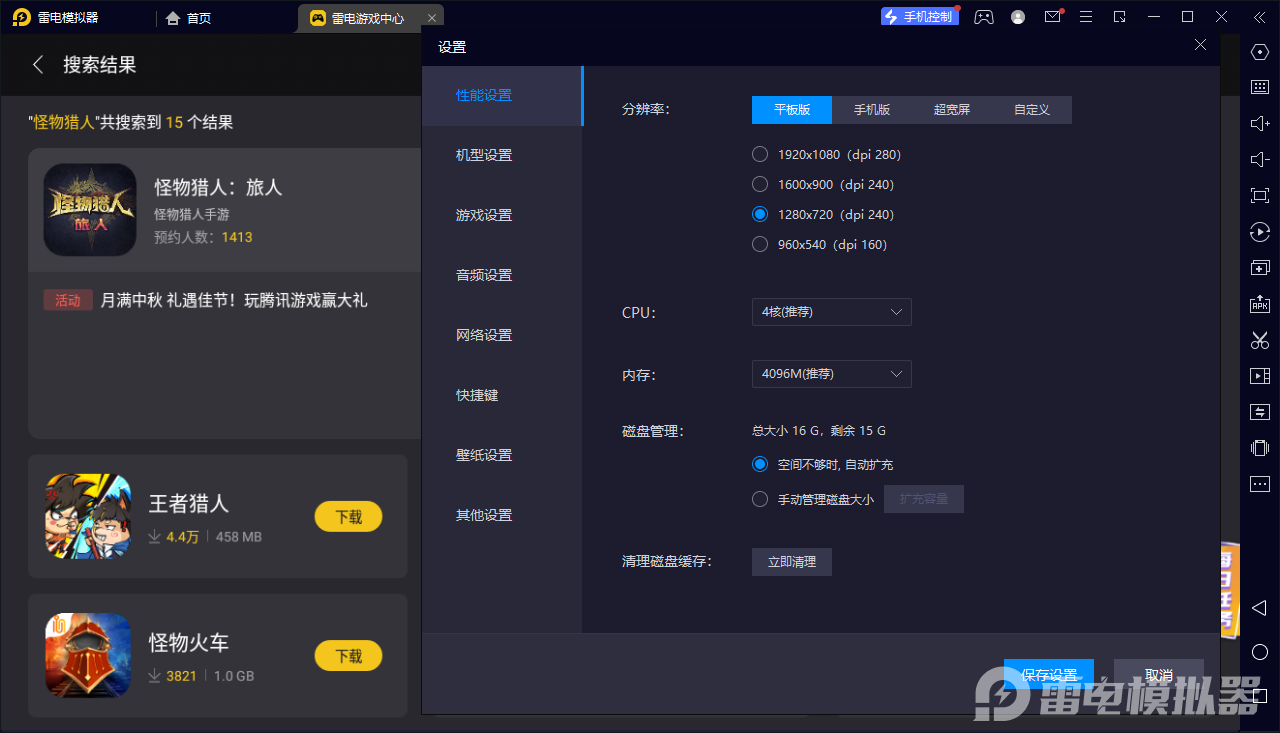
Task: Switch to 超宽屏 resolution tab
Action: [952, 110]
